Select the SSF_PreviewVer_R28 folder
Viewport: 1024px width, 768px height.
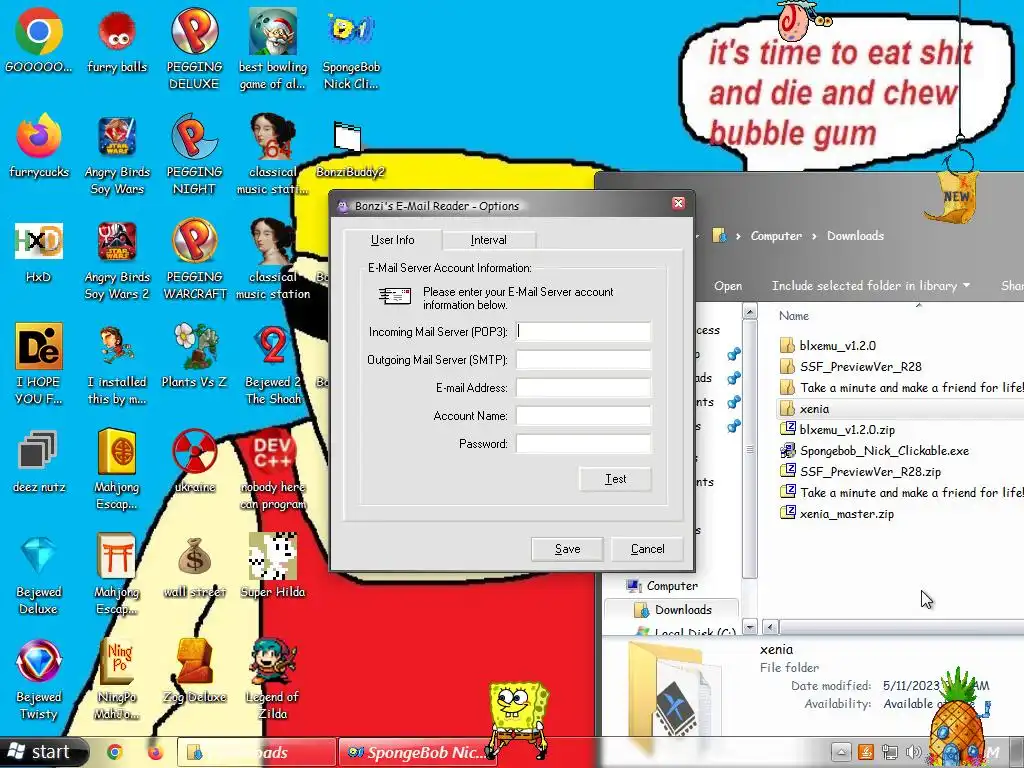point(851,366)
